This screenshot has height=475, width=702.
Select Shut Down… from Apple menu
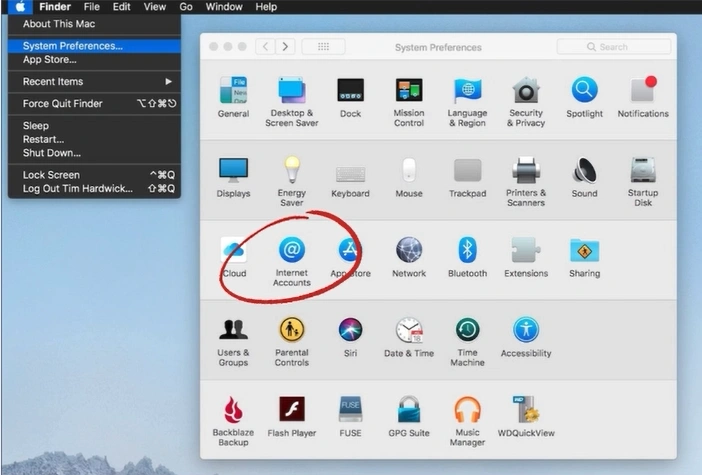(x=94, y=153)
